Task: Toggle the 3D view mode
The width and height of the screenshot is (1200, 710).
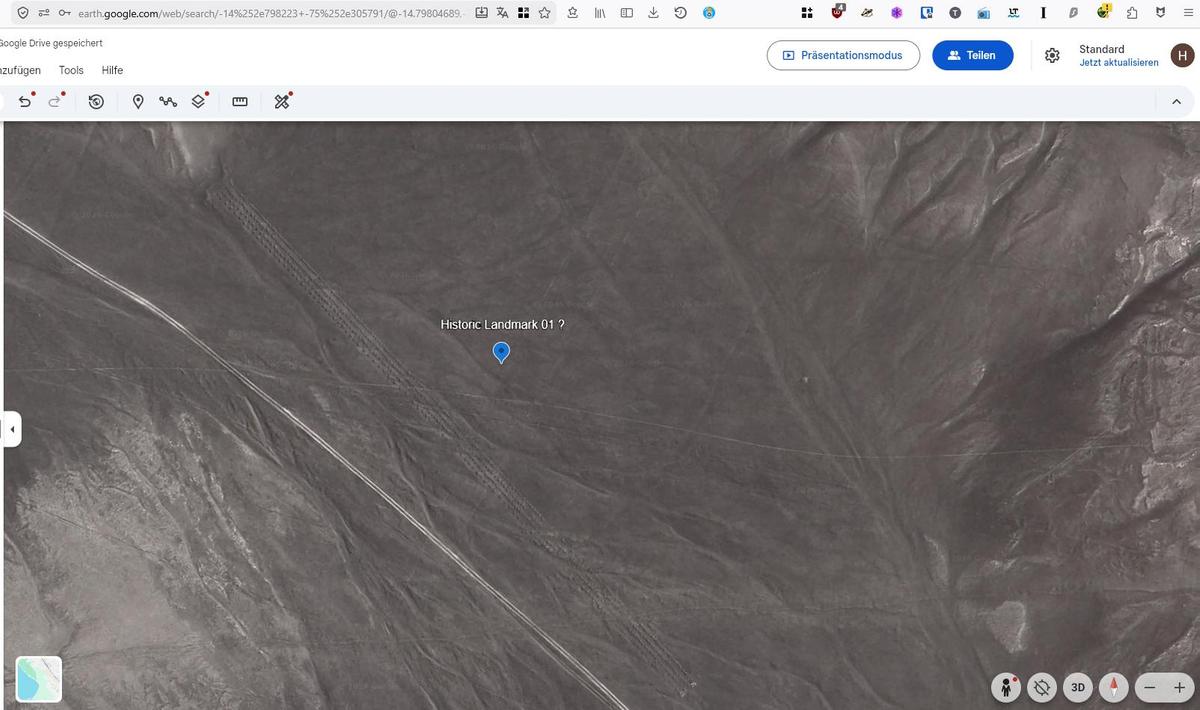Action: [1077, 687]
